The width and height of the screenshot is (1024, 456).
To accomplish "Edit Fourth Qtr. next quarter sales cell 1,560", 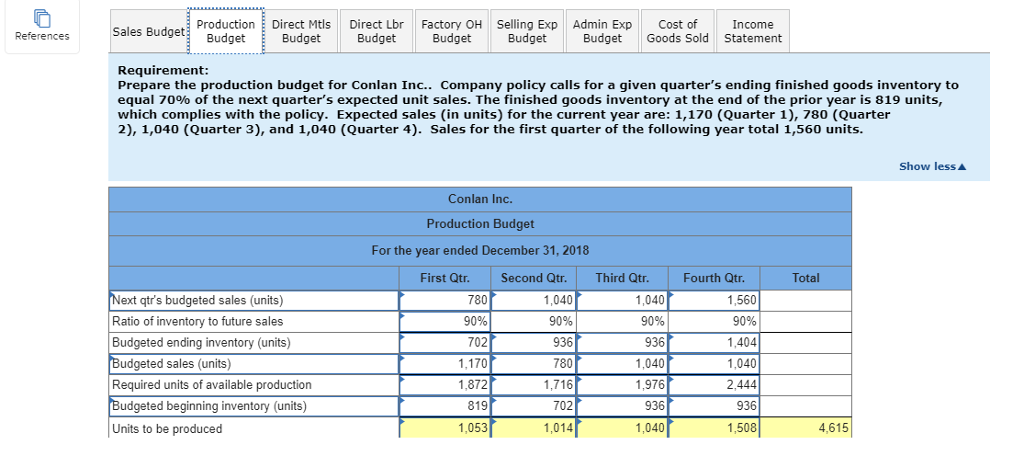I will (714, 301).
